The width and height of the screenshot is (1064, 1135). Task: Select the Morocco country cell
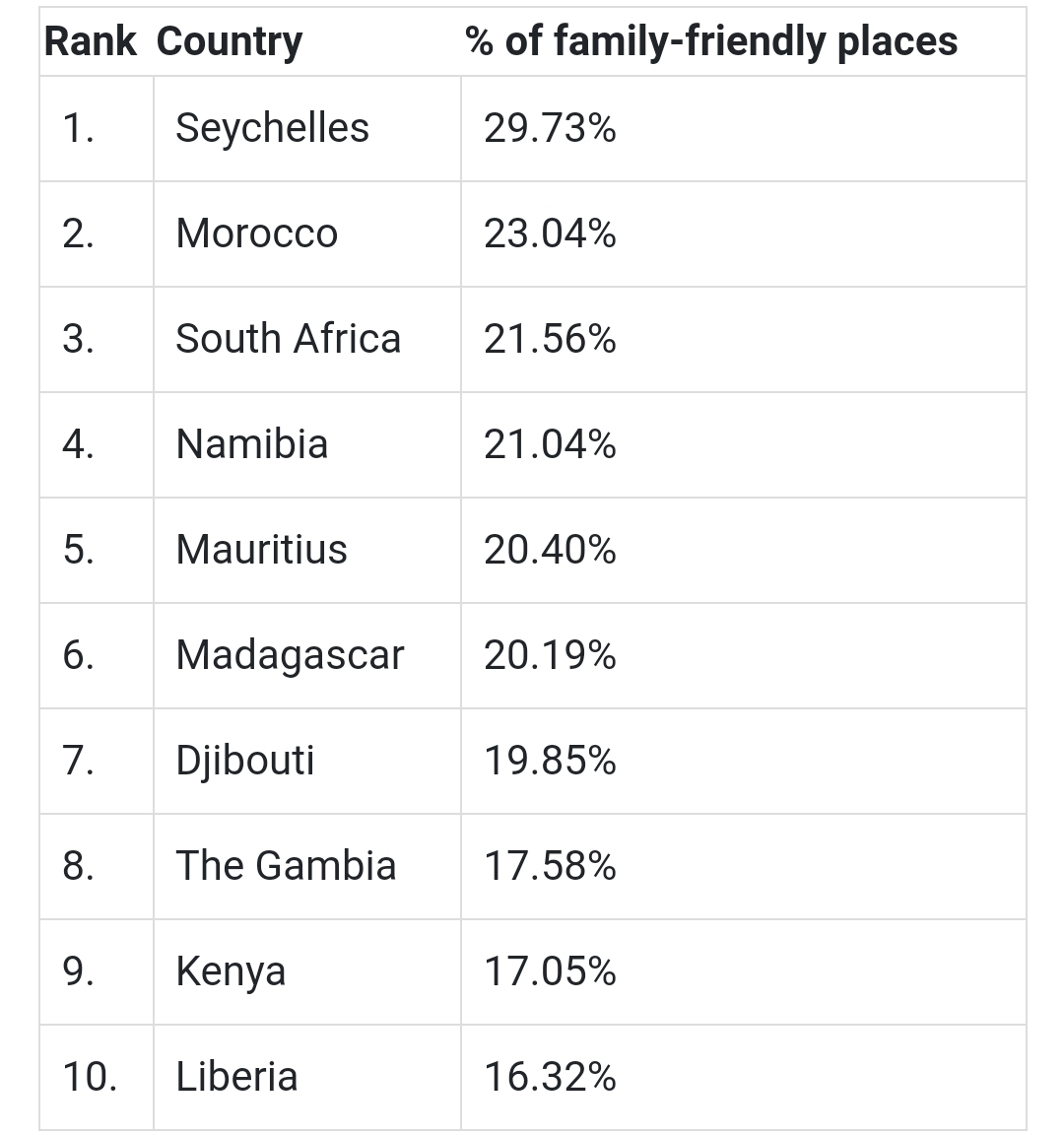[256, 234]
